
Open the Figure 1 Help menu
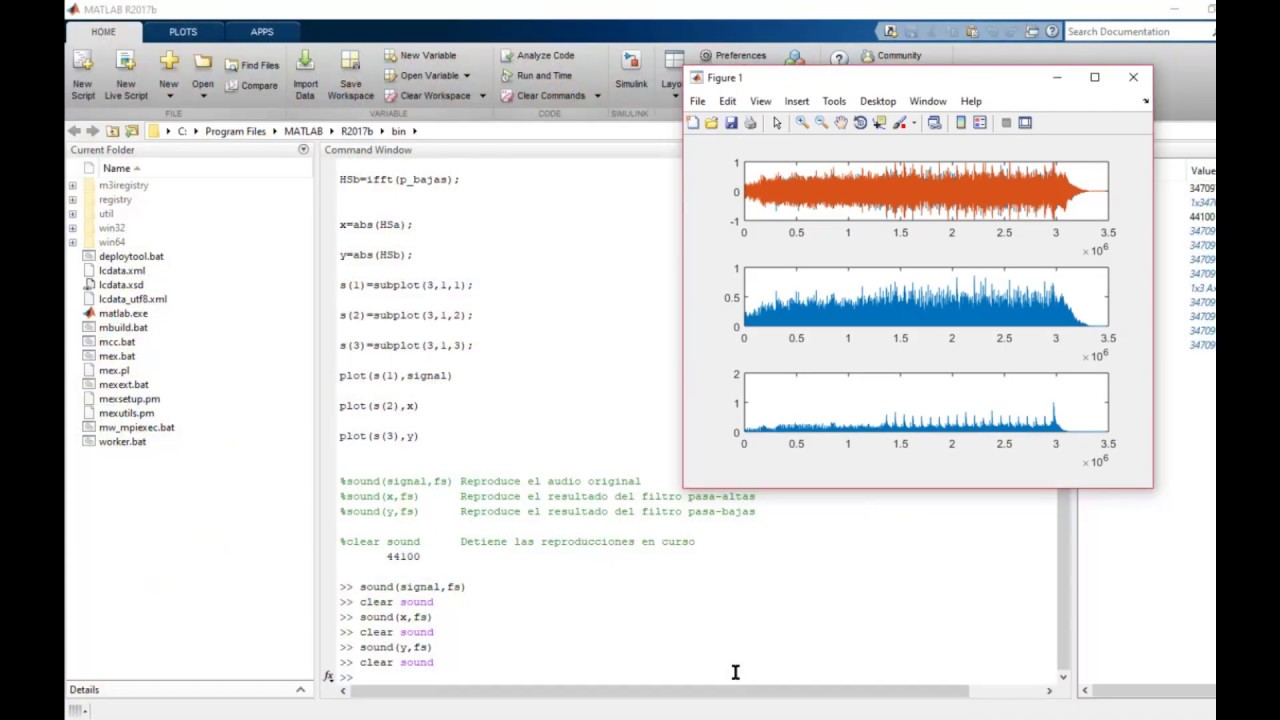click(971, 101)
